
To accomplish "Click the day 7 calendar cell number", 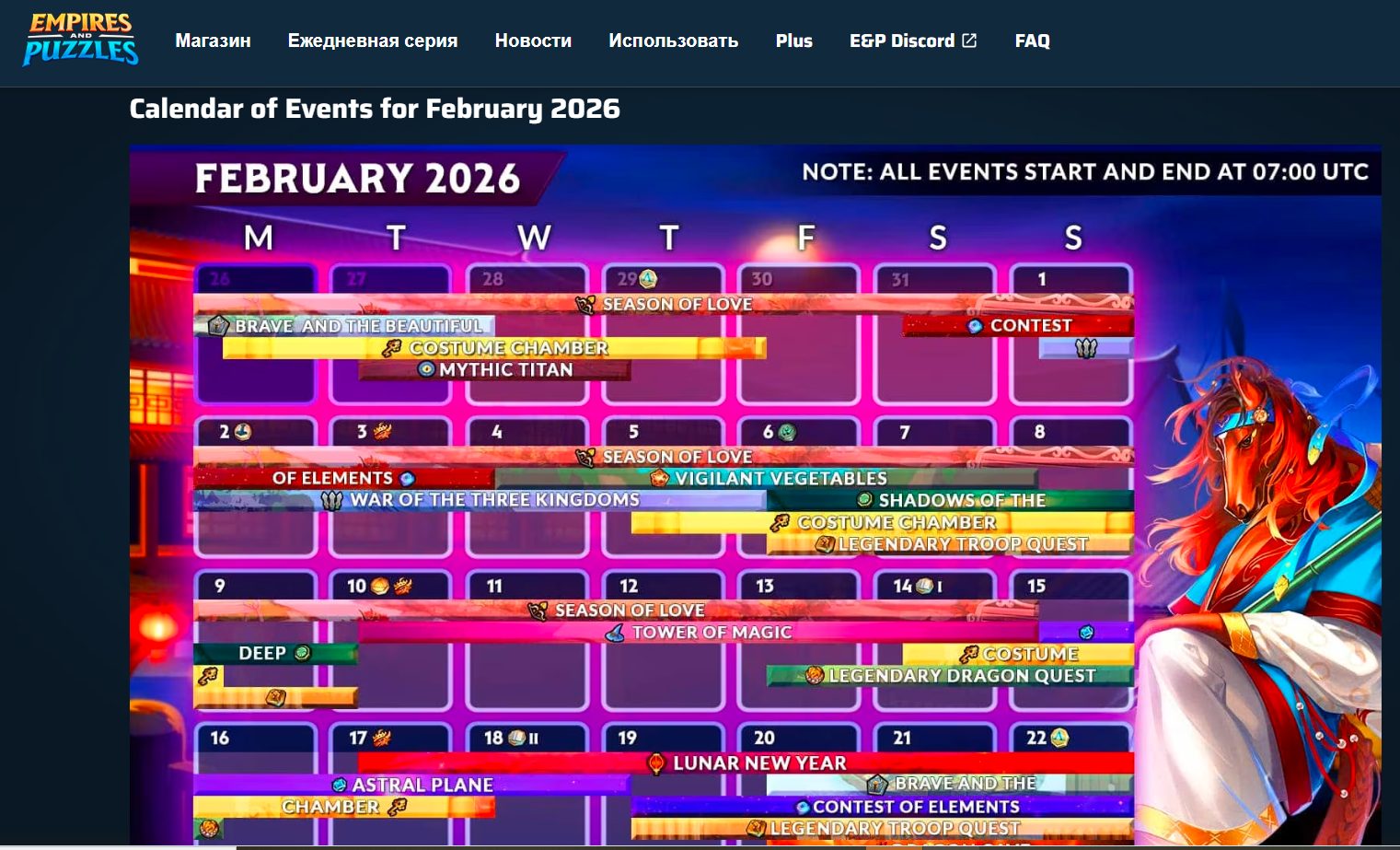I will point(905,432).
